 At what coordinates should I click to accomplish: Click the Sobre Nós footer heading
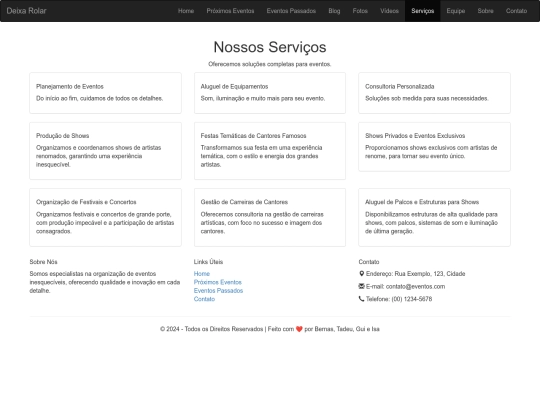[43, 262]
